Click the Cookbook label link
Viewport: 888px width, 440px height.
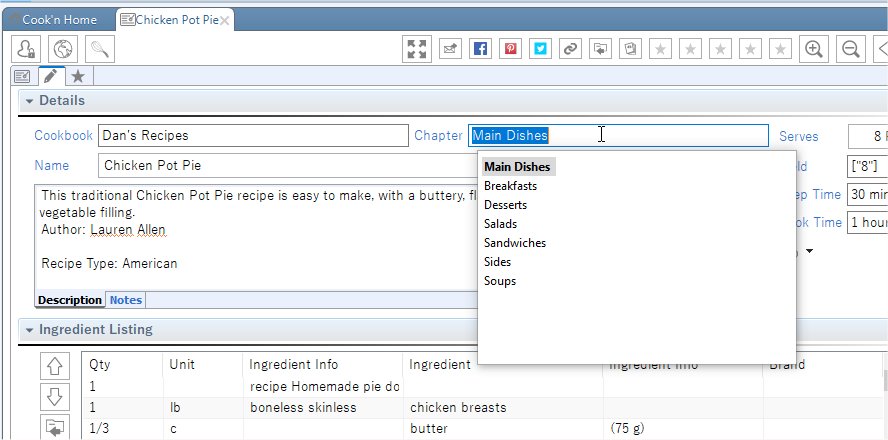pyautogui.click(x=63, y=136)
